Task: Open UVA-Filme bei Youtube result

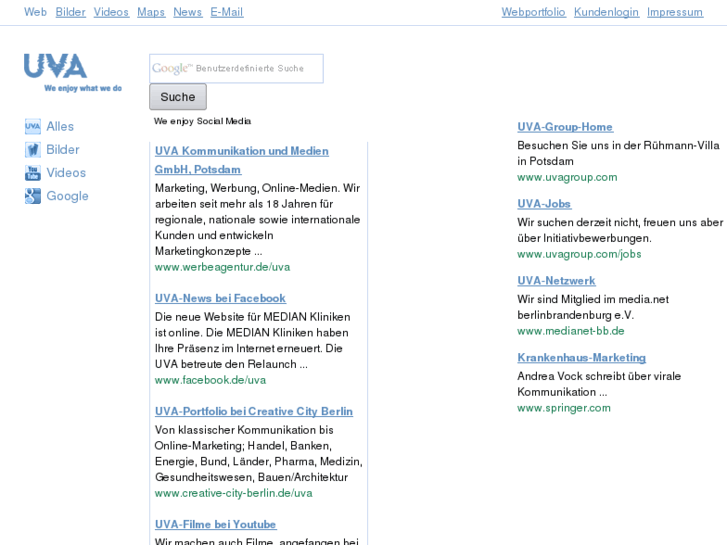Action: (x=216, y=524)
